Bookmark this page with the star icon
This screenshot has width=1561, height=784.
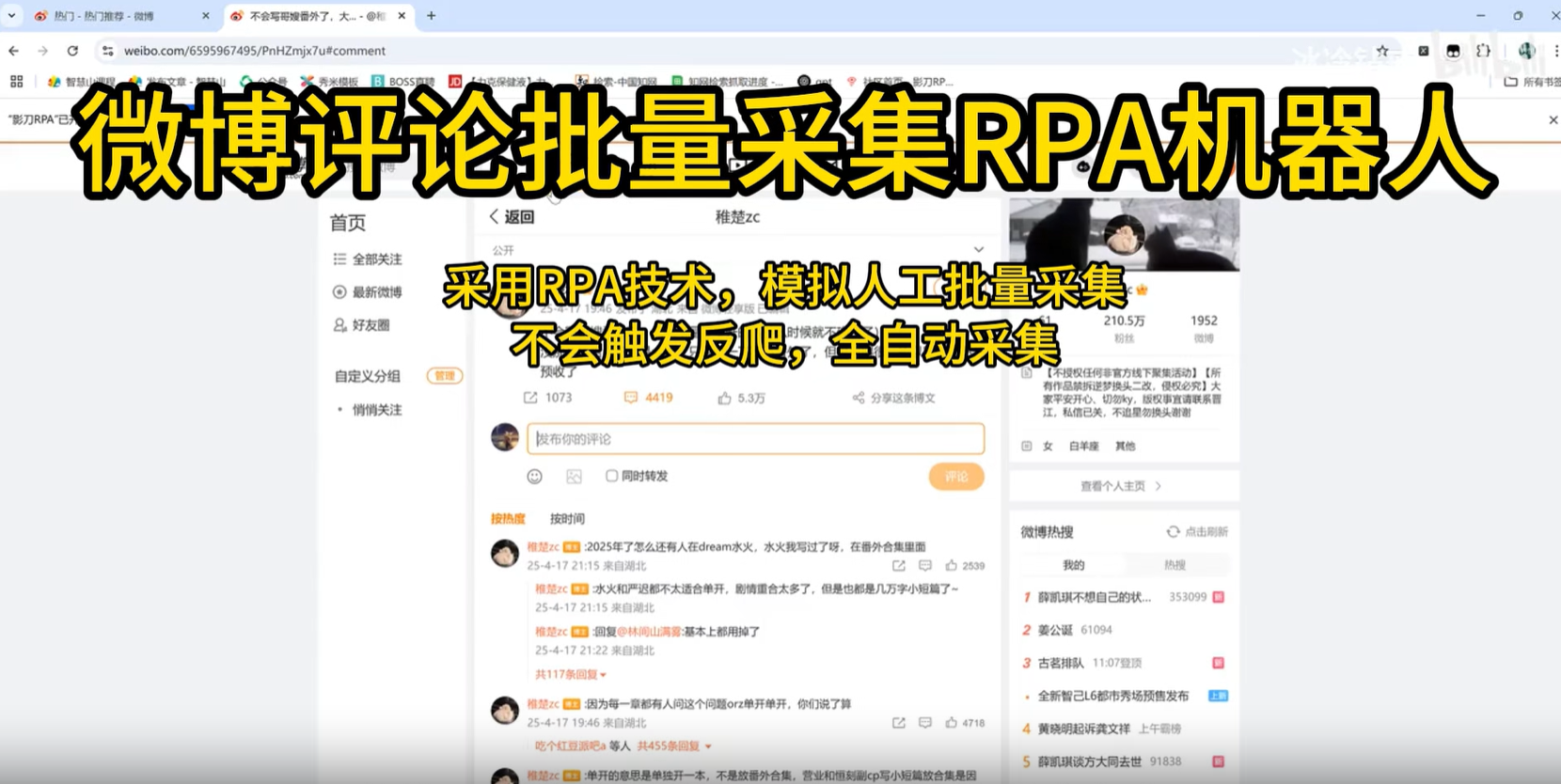click(1382, 51)
